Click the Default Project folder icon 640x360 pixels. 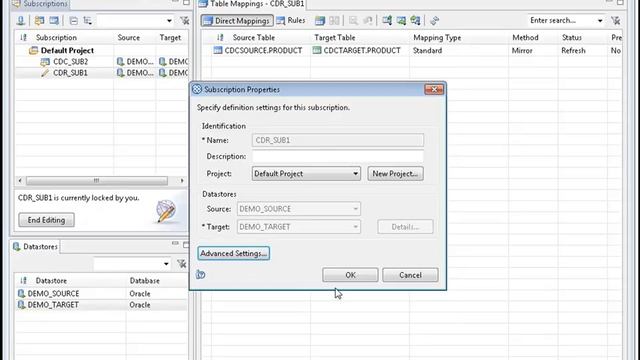tap(33, 51)
